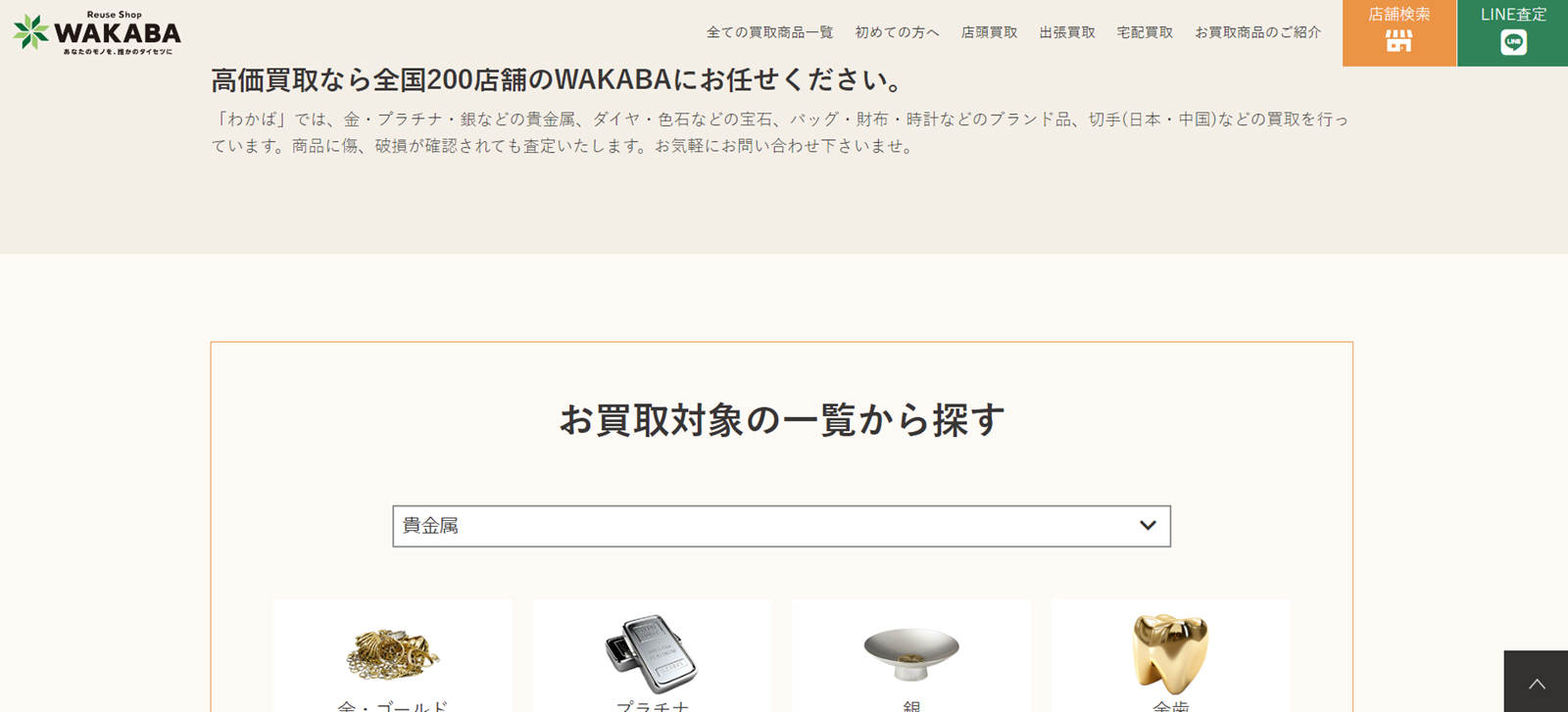Select the platinum bar image
This screenshot has width=1568, height=712.
(652, 653)
